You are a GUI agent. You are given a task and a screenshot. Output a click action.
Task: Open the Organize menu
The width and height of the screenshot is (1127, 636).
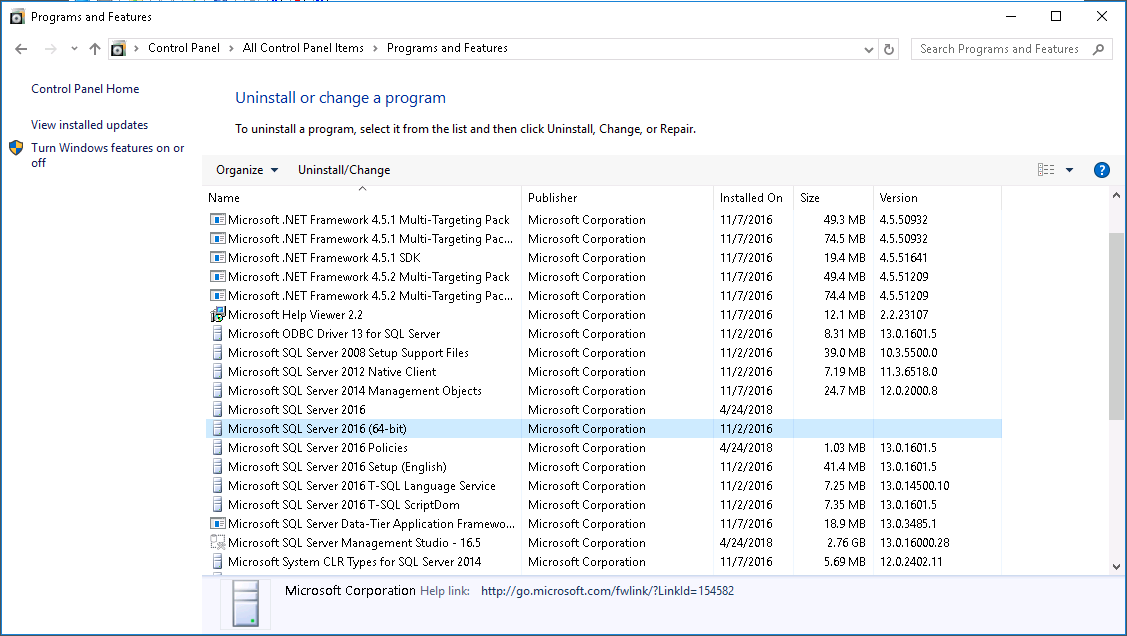tap(247, 170)
